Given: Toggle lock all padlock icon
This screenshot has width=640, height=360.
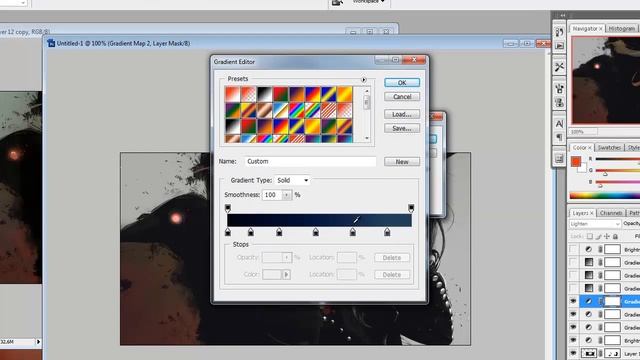Looking at the screenshot, I should 616,236.
